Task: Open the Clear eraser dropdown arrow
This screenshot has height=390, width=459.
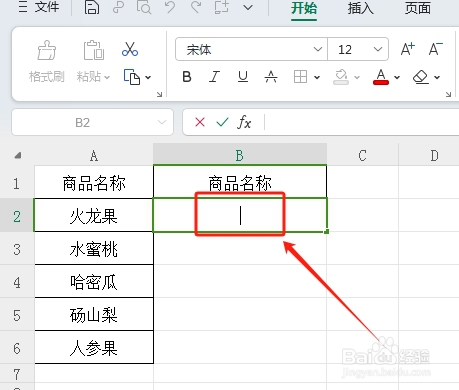Action: tap(437, 77)
